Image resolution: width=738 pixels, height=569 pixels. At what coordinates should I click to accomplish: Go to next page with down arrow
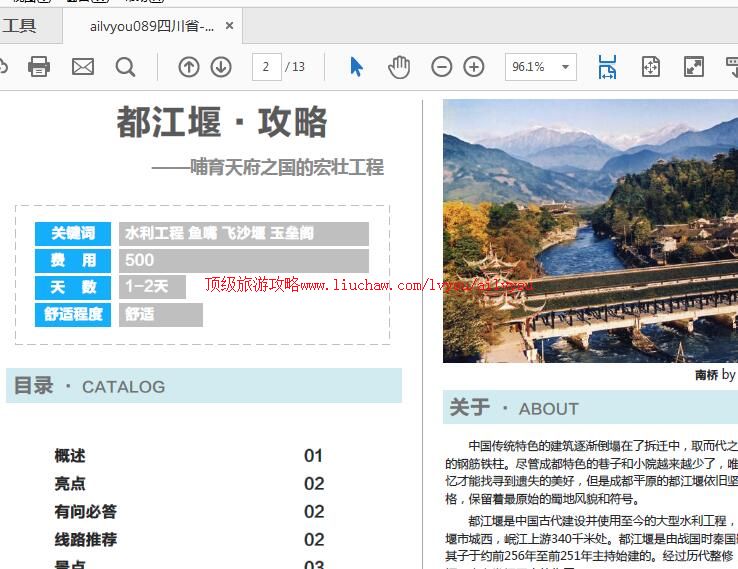point(221,67)
